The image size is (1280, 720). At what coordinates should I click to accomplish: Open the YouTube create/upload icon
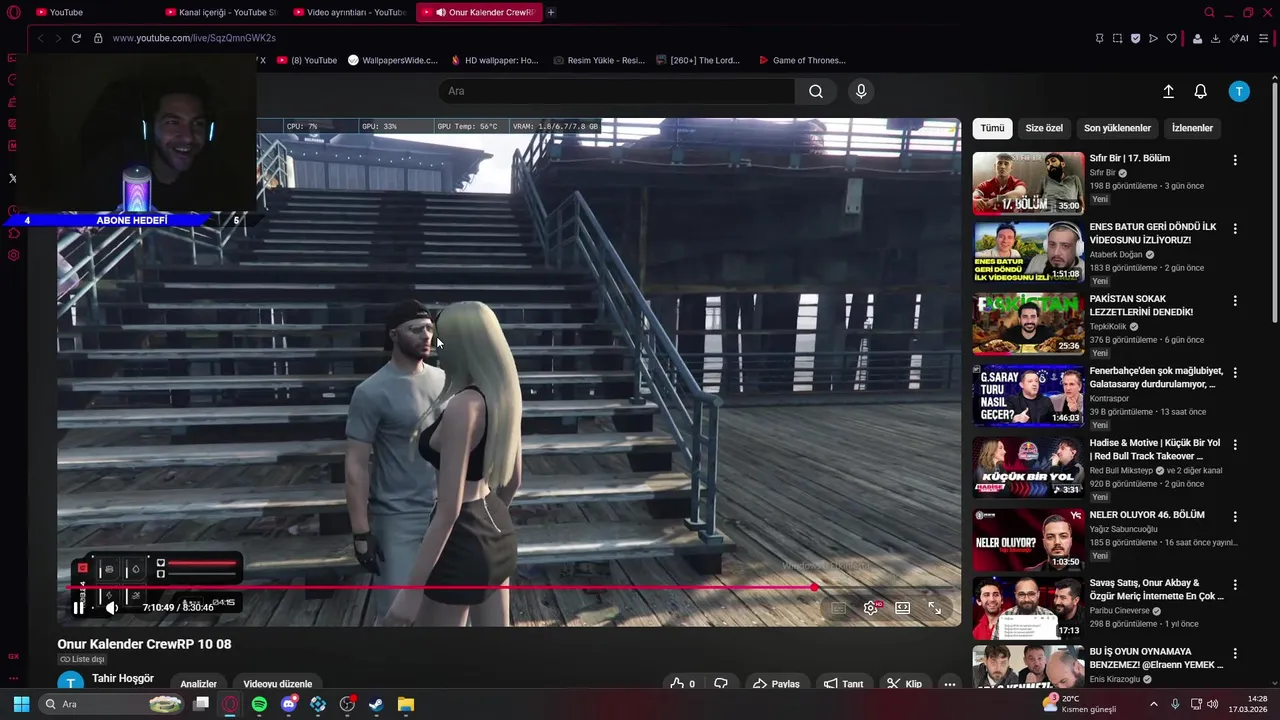(x=1168, y=91)
